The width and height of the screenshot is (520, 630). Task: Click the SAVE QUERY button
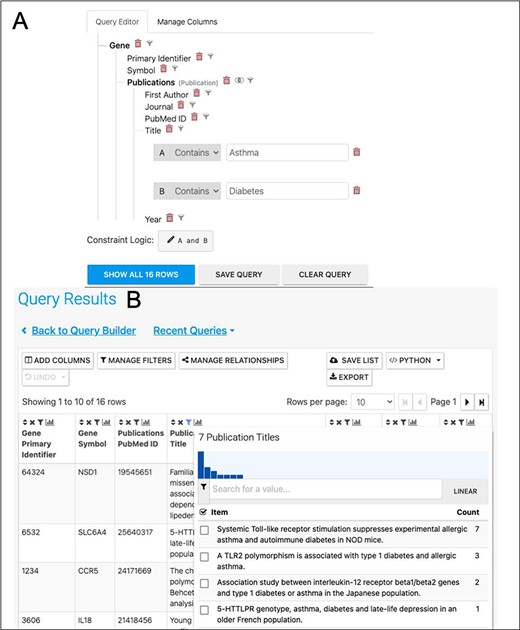coord(239,274)
